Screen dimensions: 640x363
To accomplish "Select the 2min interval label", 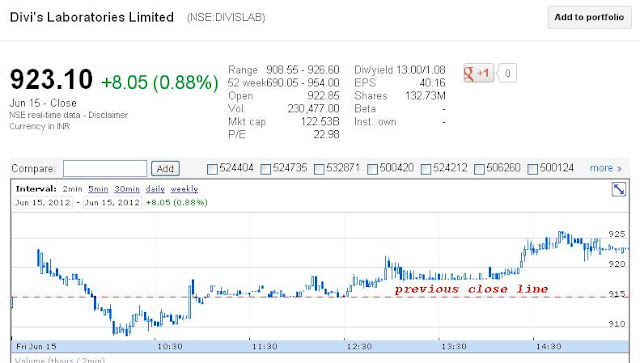I will click(72, 189).
